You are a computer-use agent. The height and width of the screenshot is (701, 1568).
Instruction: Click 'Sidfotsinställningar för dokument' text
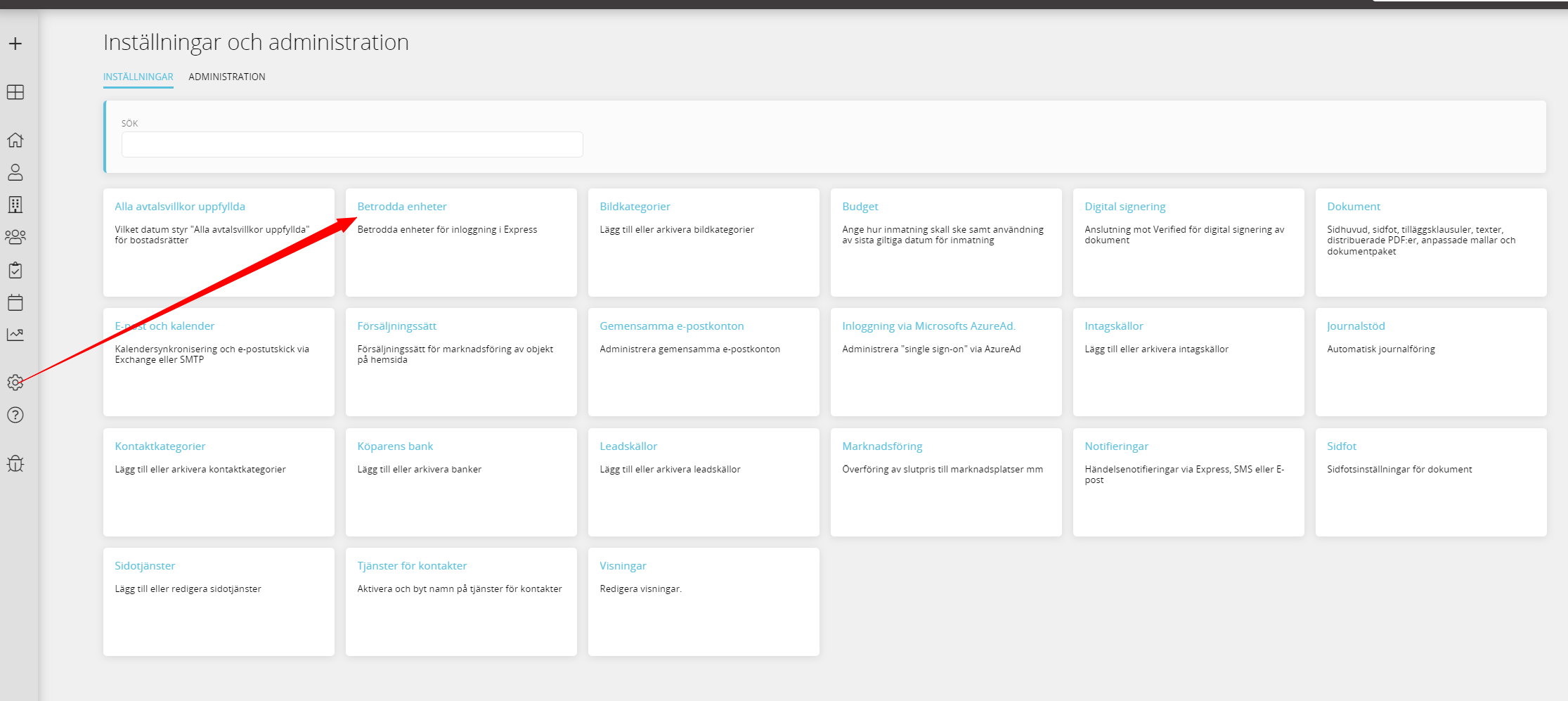pyautogui.click(x=1399, y=470)
